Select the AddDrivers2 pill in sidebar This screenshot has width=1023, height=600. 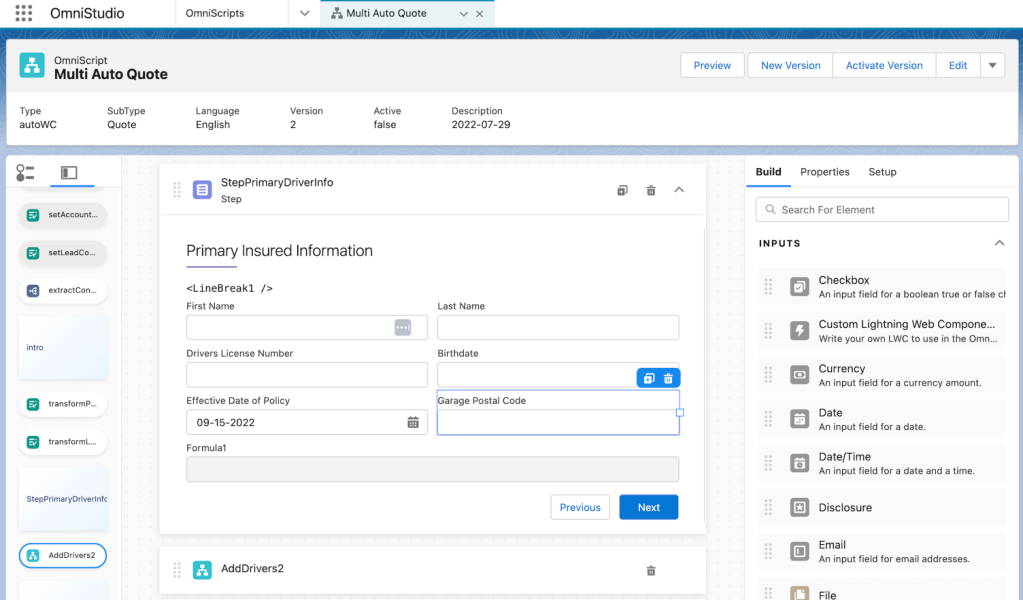tap(63, 556)
